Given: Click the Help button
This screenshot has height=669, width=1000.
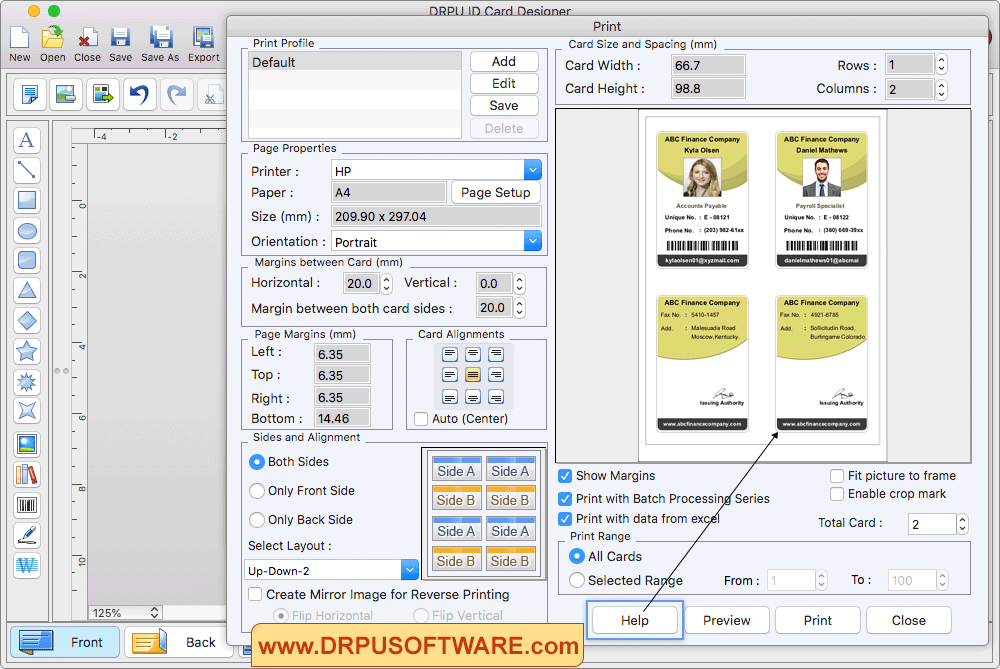Looking at the screenshot, I should coord(635,620).
